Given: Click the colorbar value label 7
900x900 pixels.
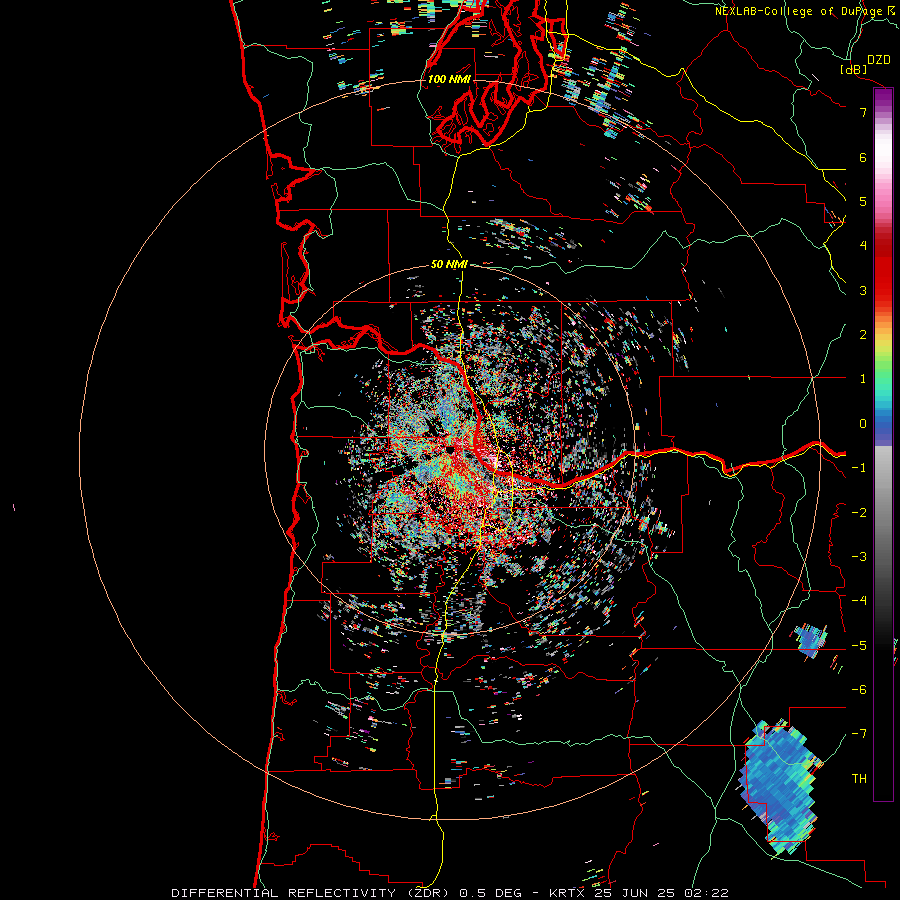Looking at the screenshot, I should point(863,112).
